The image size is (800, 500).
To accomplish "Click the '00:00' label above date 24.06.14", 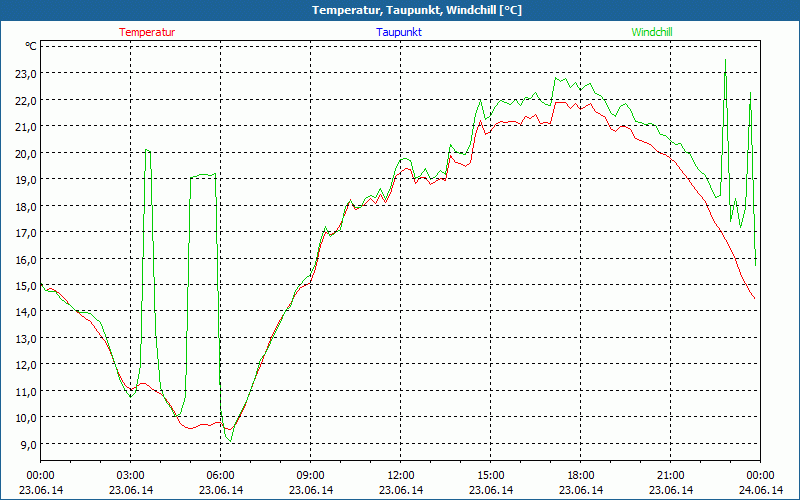I will [x=760, y=476].
